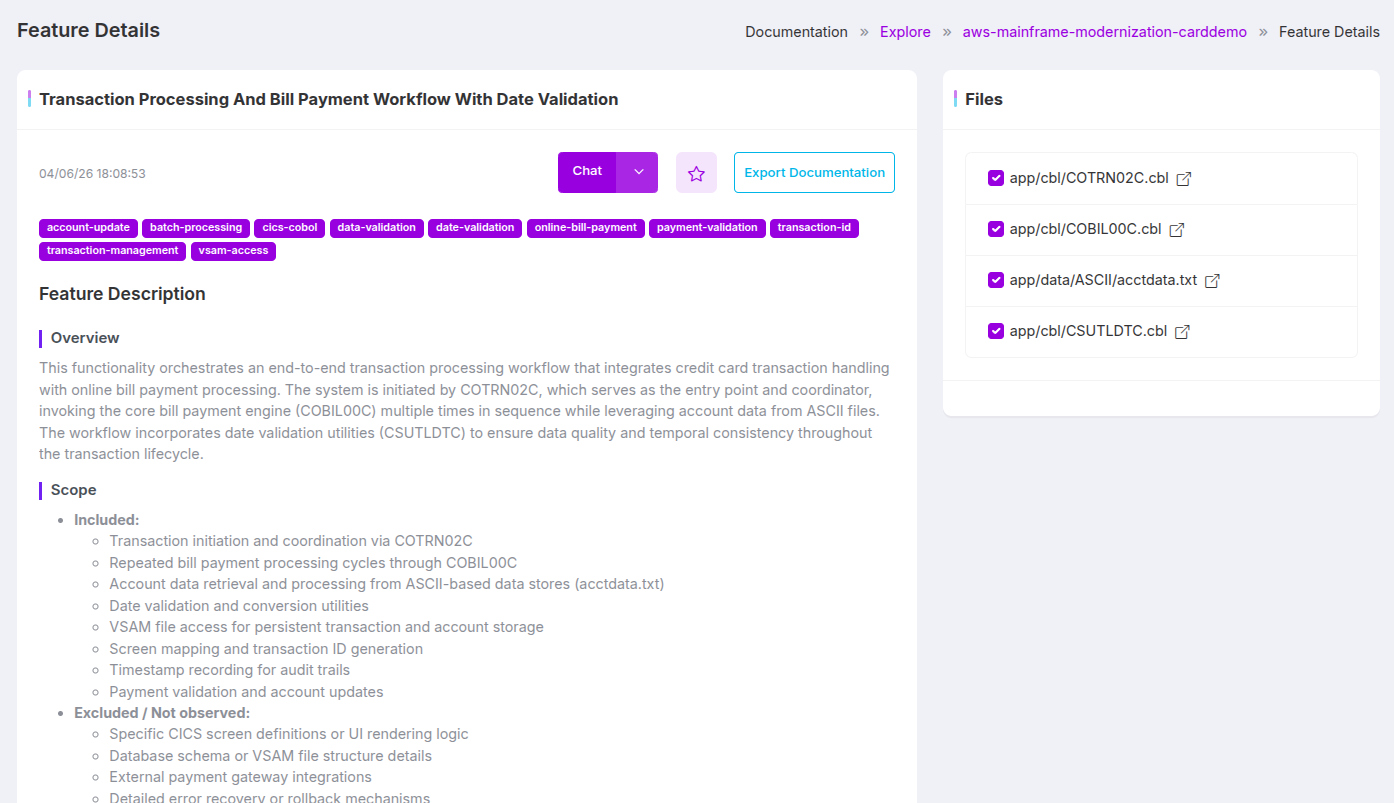This screenshot has height=803, width=1394.
Task: Select the date-validation tag
Action: [x=475, y=228]
